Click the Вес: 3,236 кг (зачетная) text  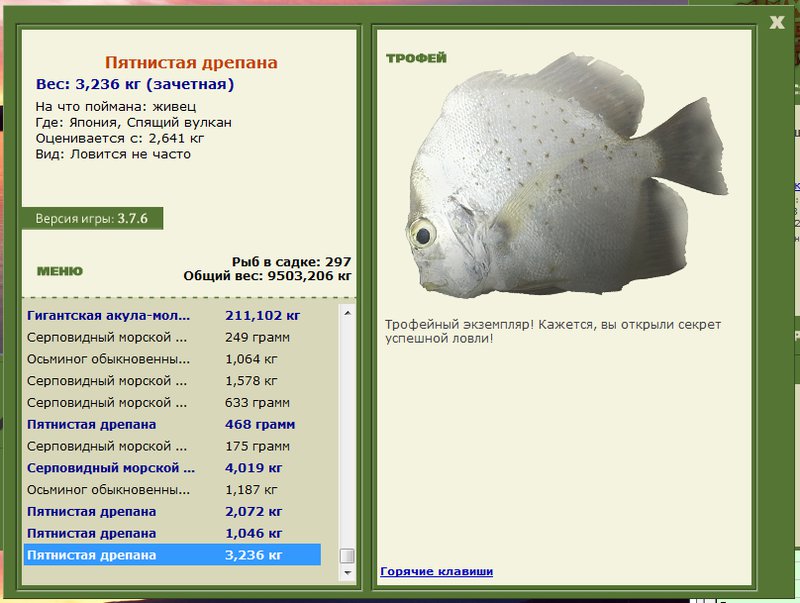pyautogui.click(x=135, y=85)
